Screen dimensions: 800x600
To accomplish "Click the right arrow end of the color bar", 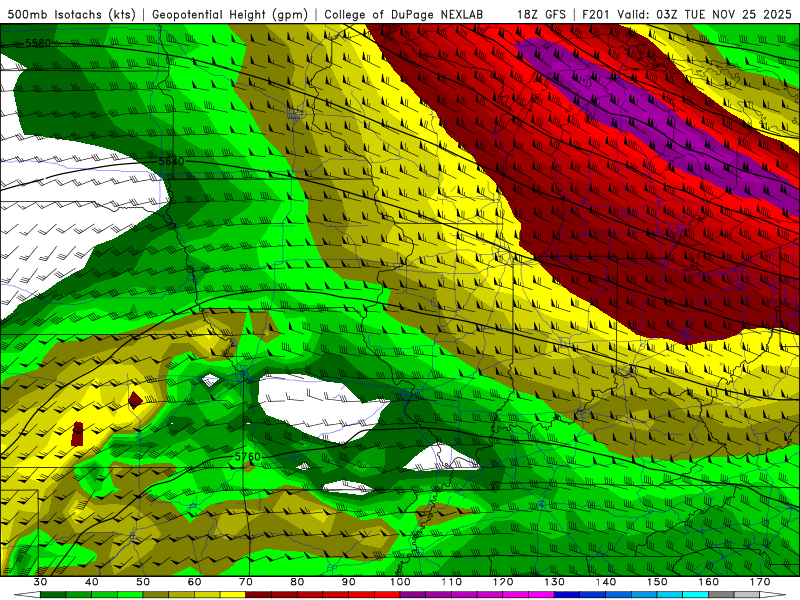I will (x=773, y=595).
